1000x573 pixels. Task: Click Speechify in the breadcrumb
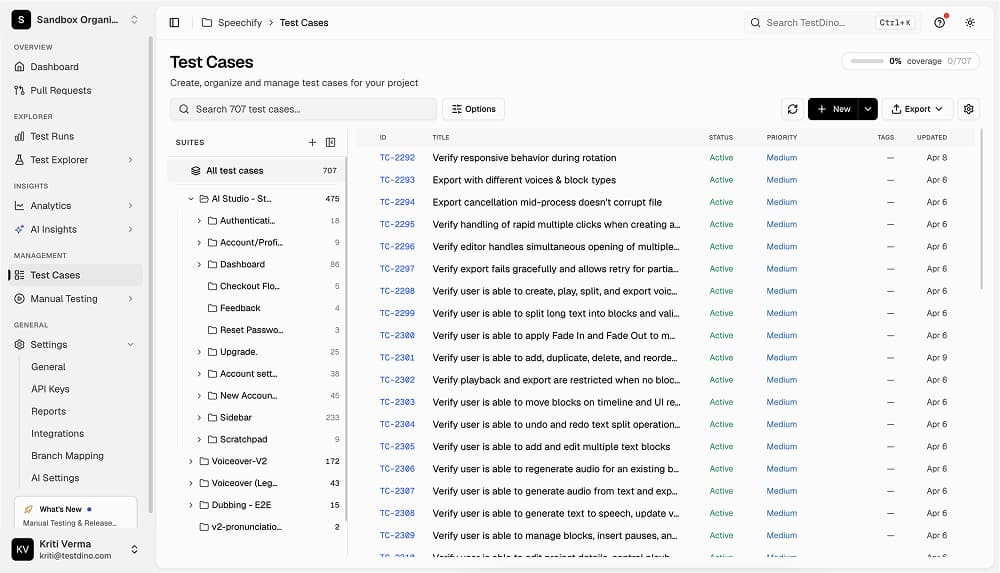click(x=240, y=22)
